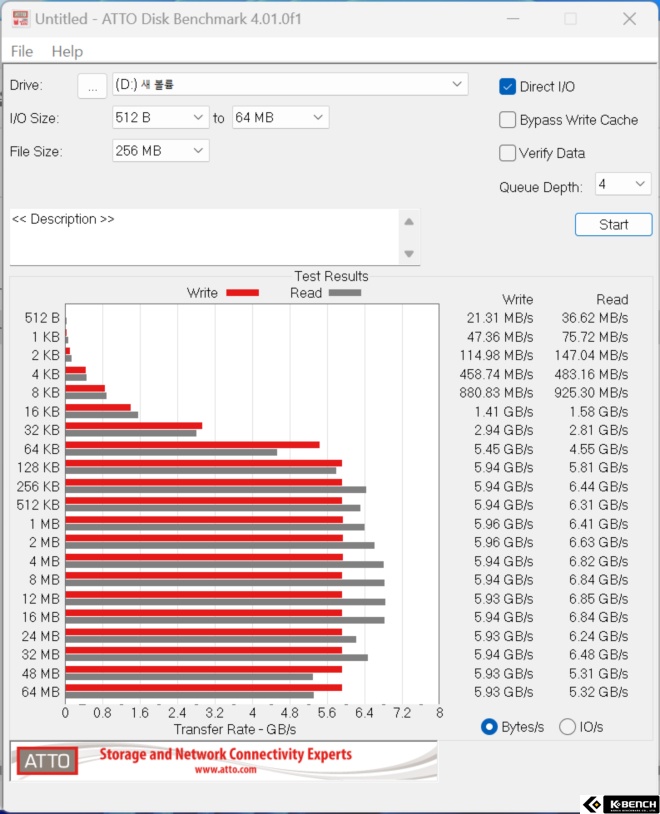Click the 64 MB read value 5.32 GB/s

(x=598, y=692)
